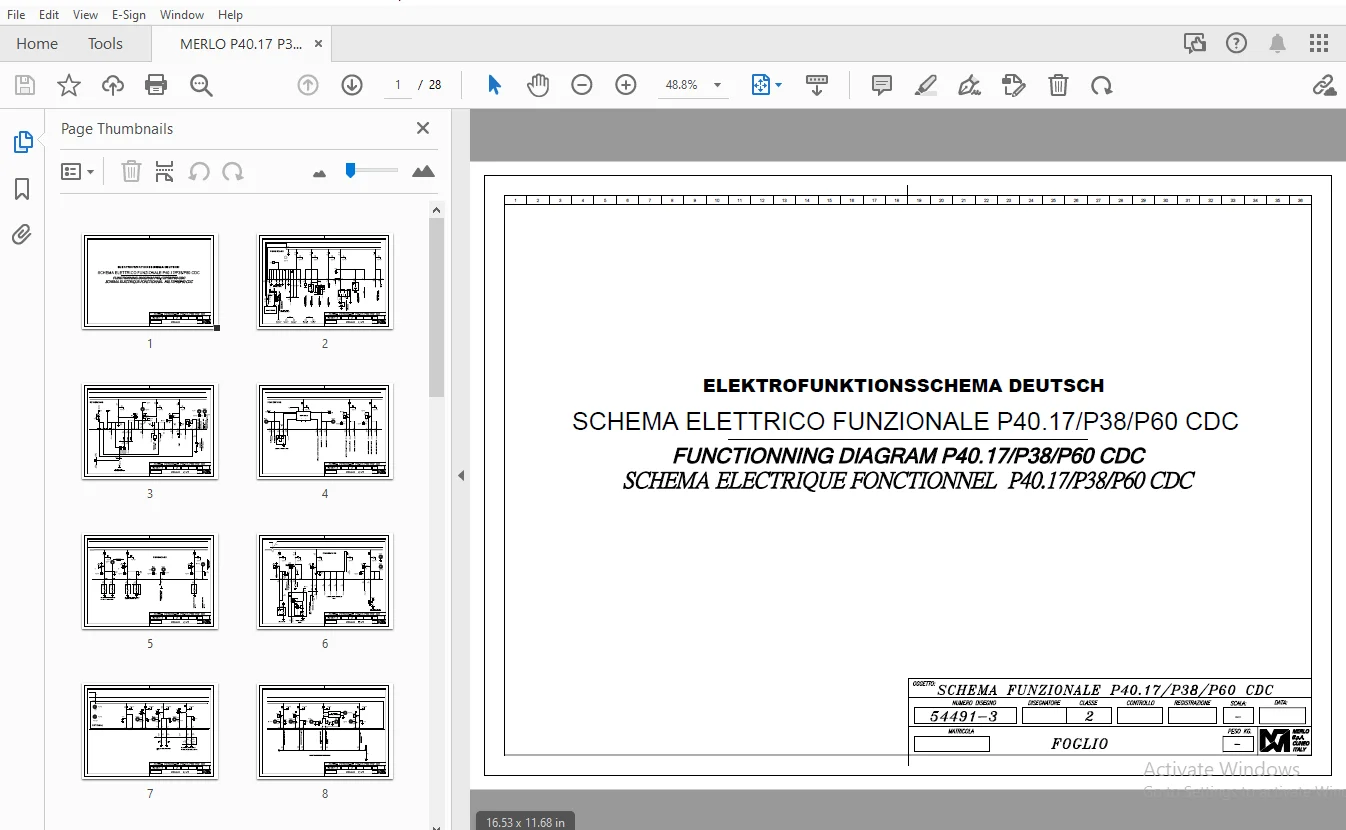The width and height of the screenshot is (1346, 830).
Task: Close the Page Thumbnails panel
Action: coord(423,128)
